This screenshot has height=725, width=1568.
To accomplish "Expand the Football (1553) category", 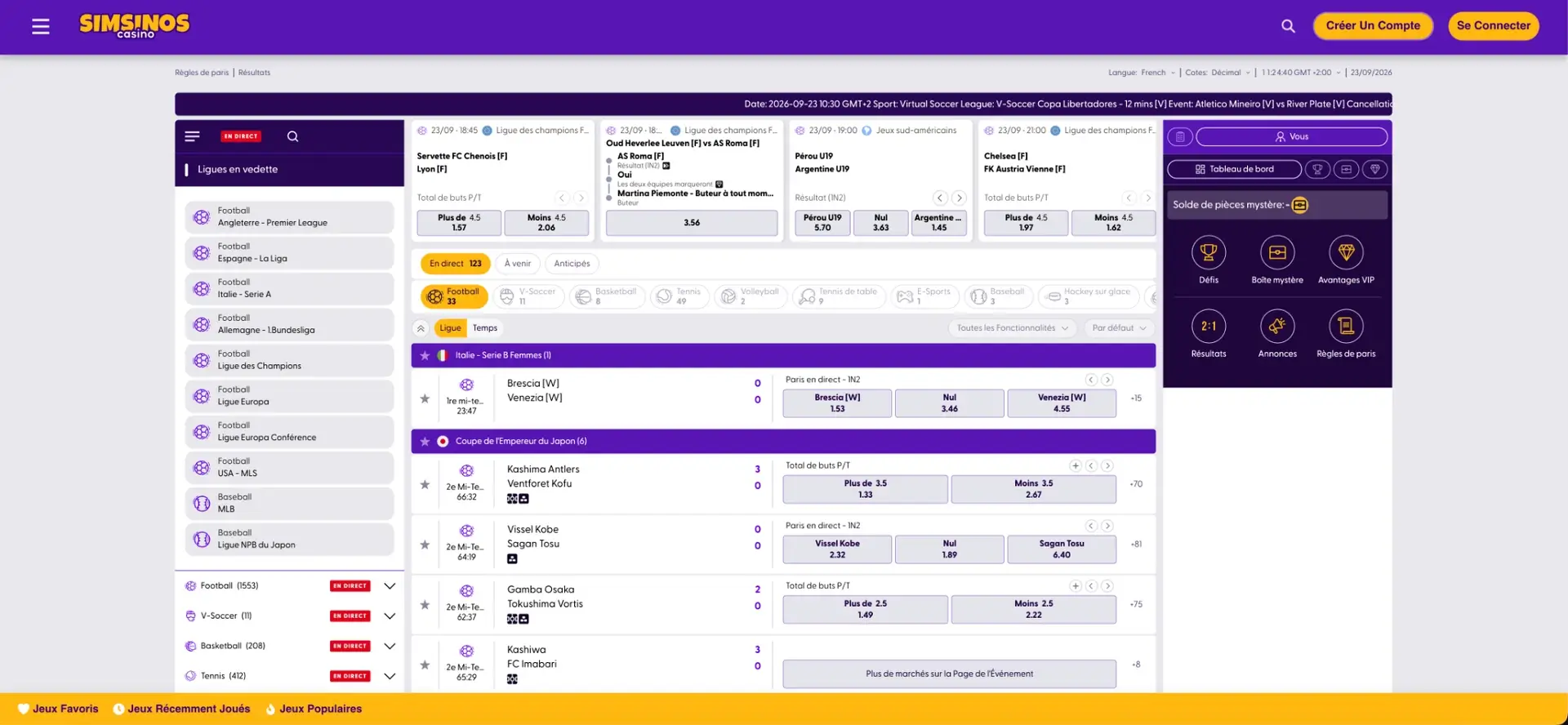I will coord(390,586).
